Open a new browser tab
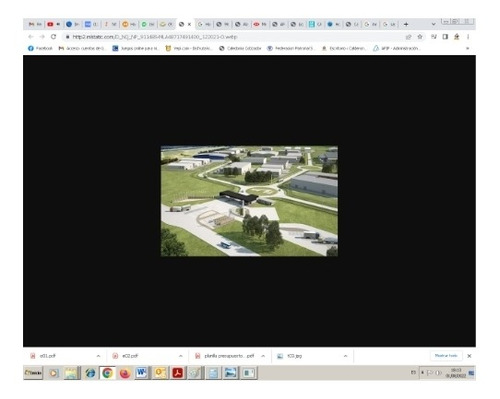This screenshot has width=500, height=399. 406,24
